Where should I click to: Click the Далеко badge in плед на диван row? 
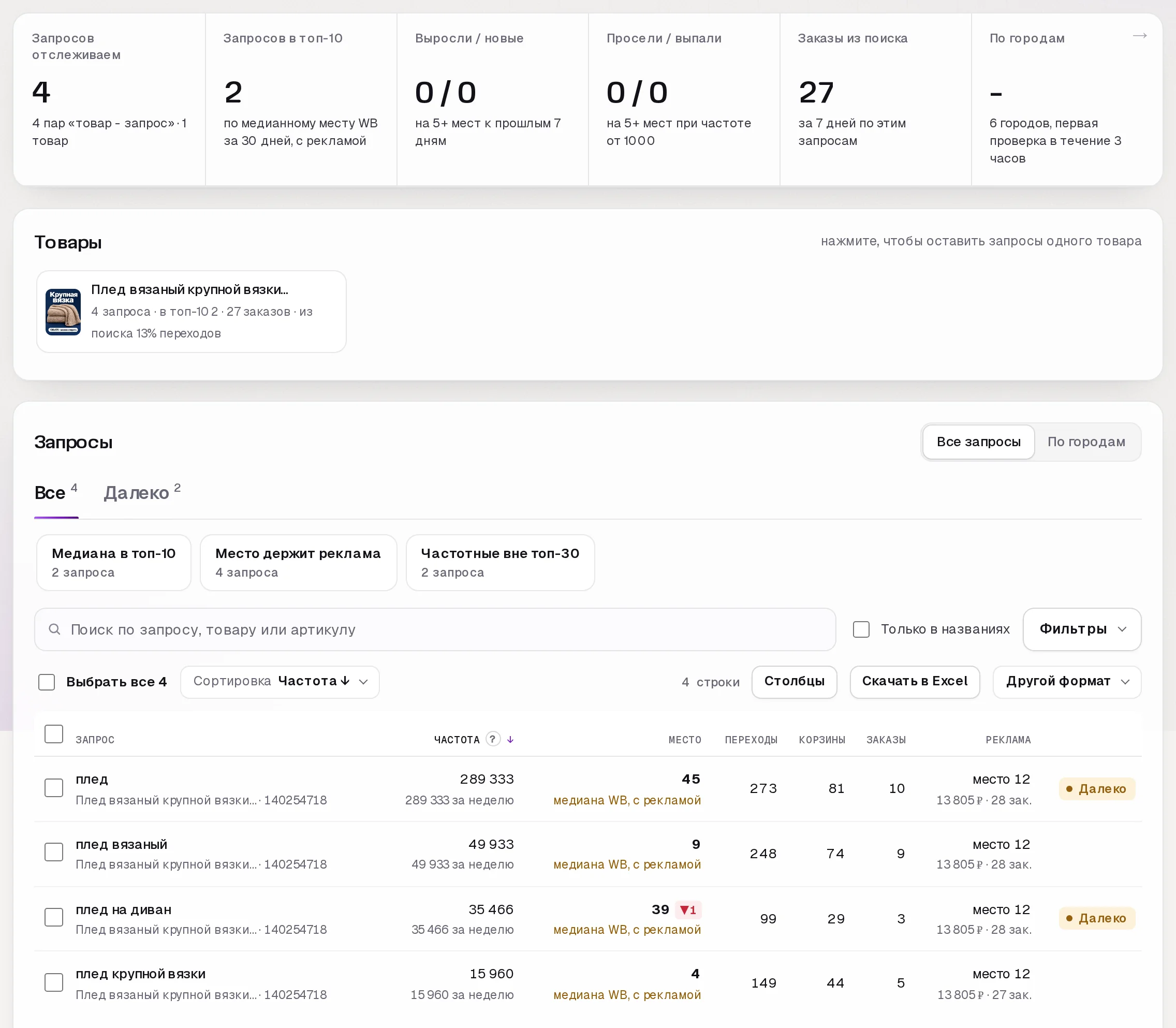tap(1097, 918)
